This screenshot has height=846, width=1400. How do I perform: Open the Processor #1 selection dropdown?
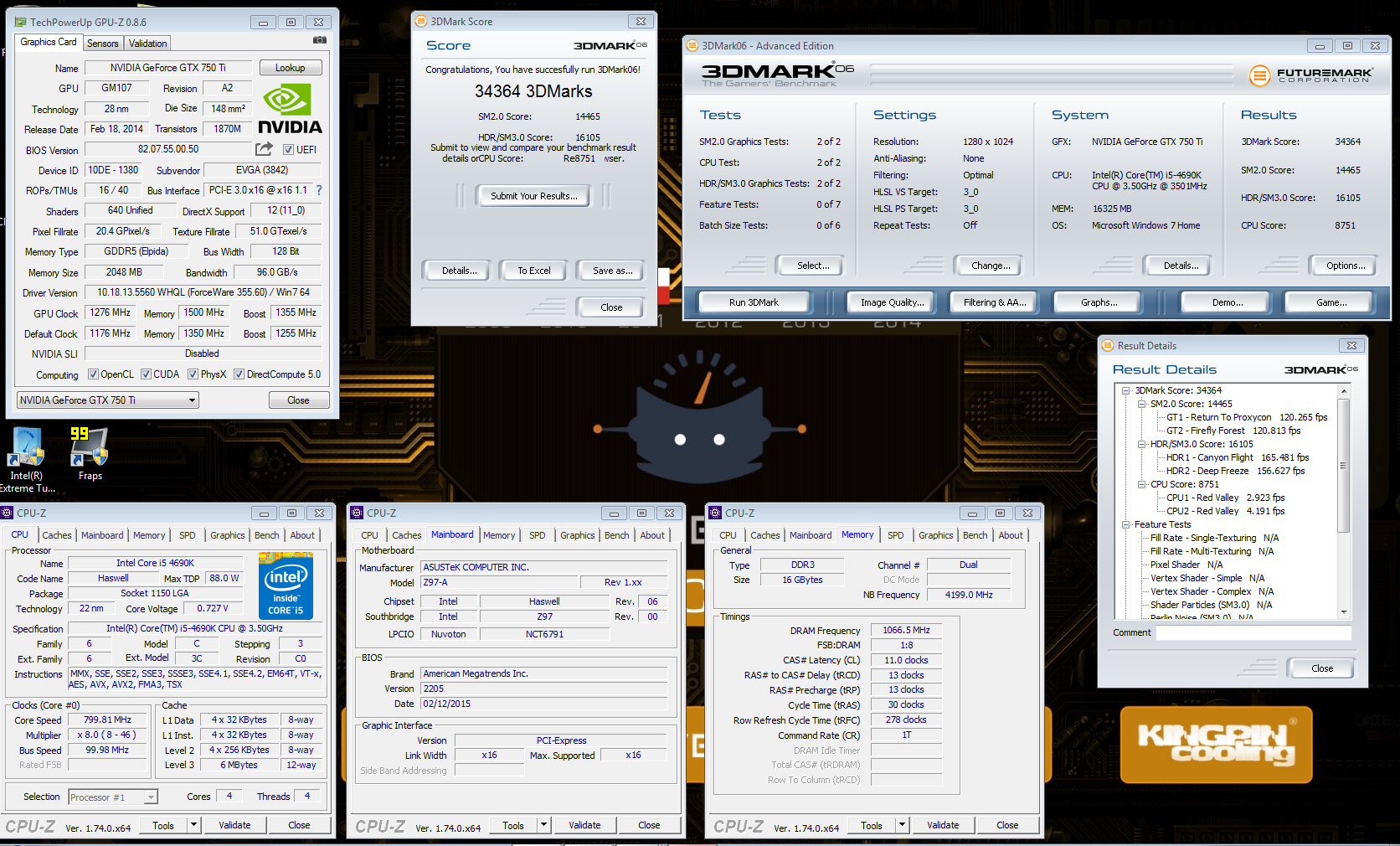(x=113, y=797)
